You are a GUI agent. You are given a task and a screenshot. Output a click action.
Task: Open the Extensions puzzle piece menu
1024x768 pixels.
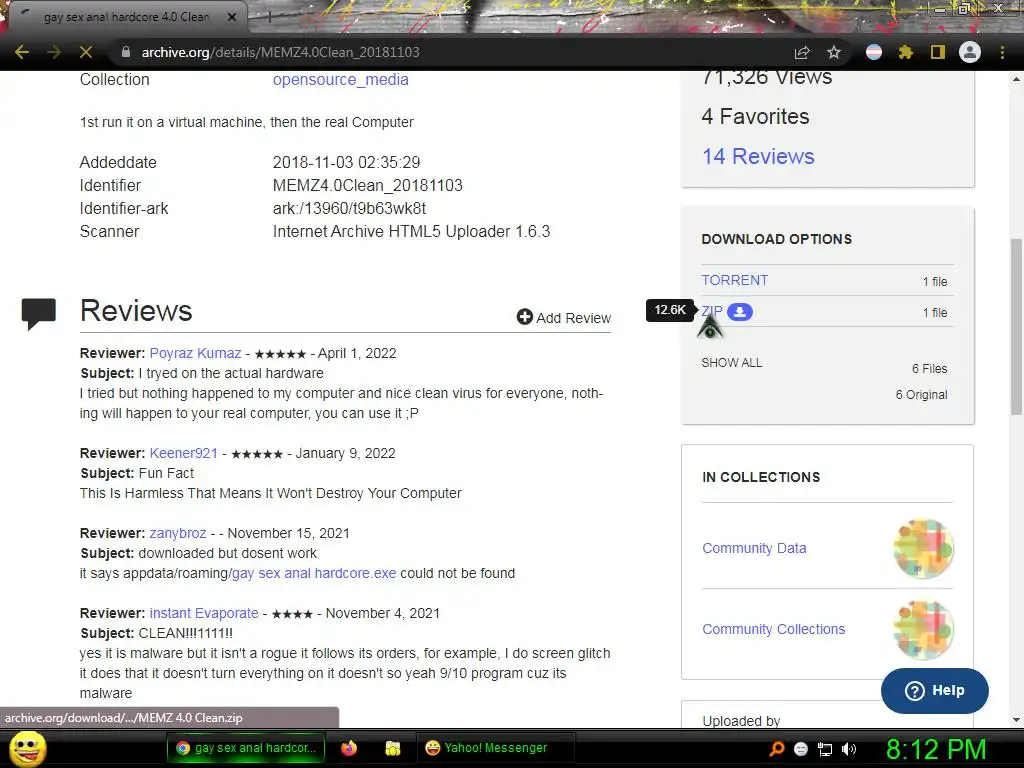[906, 52]
